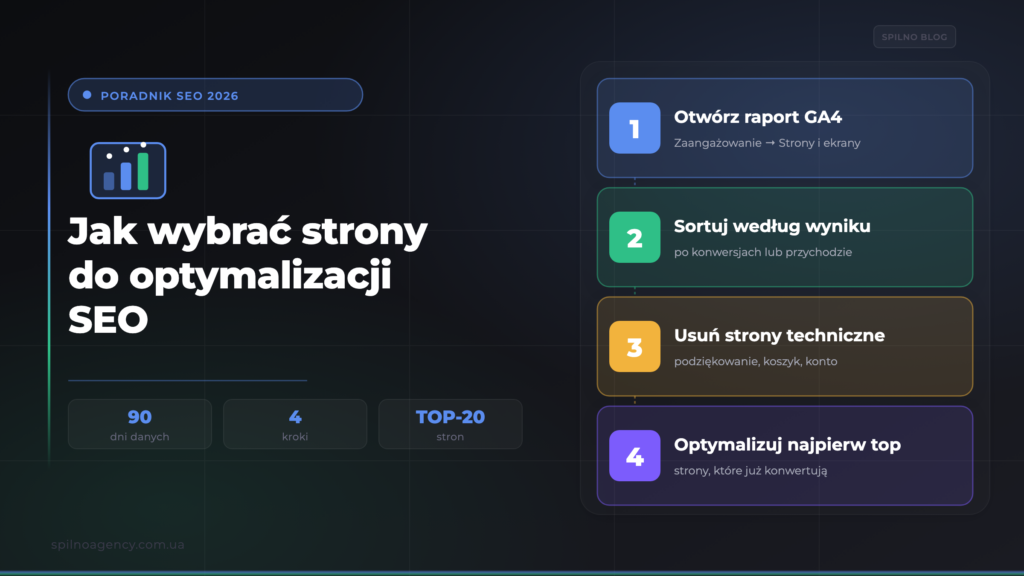Select the 'Sortuj według wyniku' step card

[x=785, y=237]
